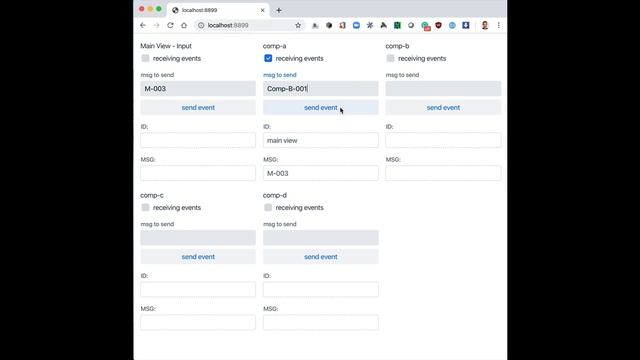Go back using the browser back arrow
This screenshot has width=640, height=360.
click(x=143, y=25)
